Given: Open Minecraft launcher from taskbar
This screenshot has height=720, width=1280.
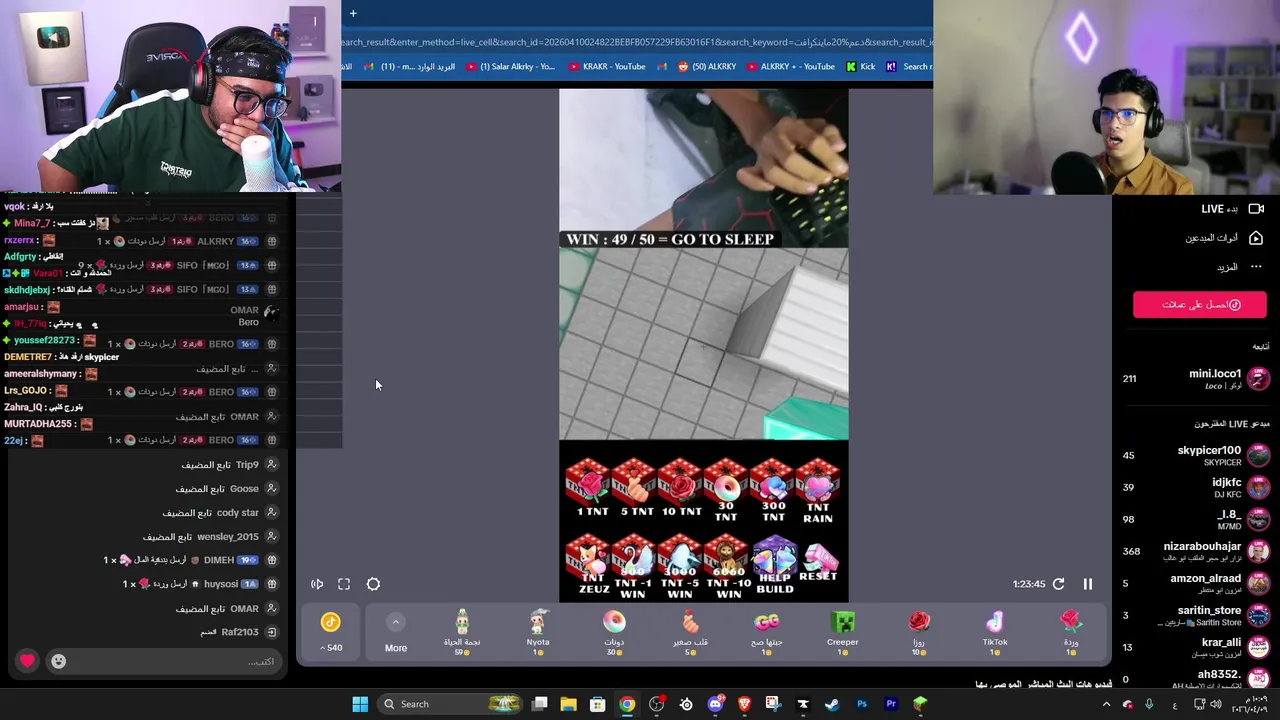Looking at the screenshot, I should coord(920,704).
